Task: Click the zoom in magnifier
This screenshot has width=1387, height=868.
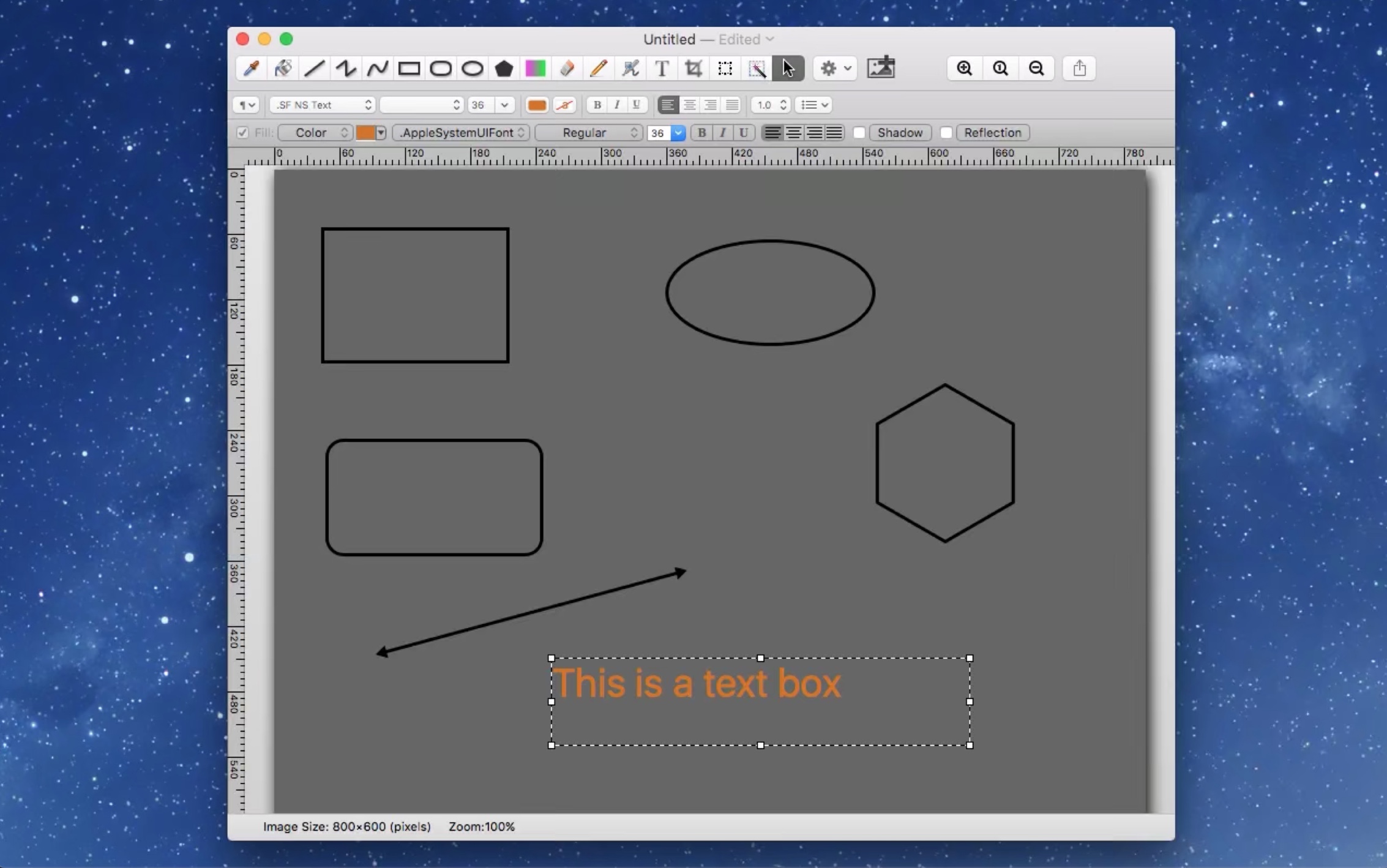Action: 965,68
